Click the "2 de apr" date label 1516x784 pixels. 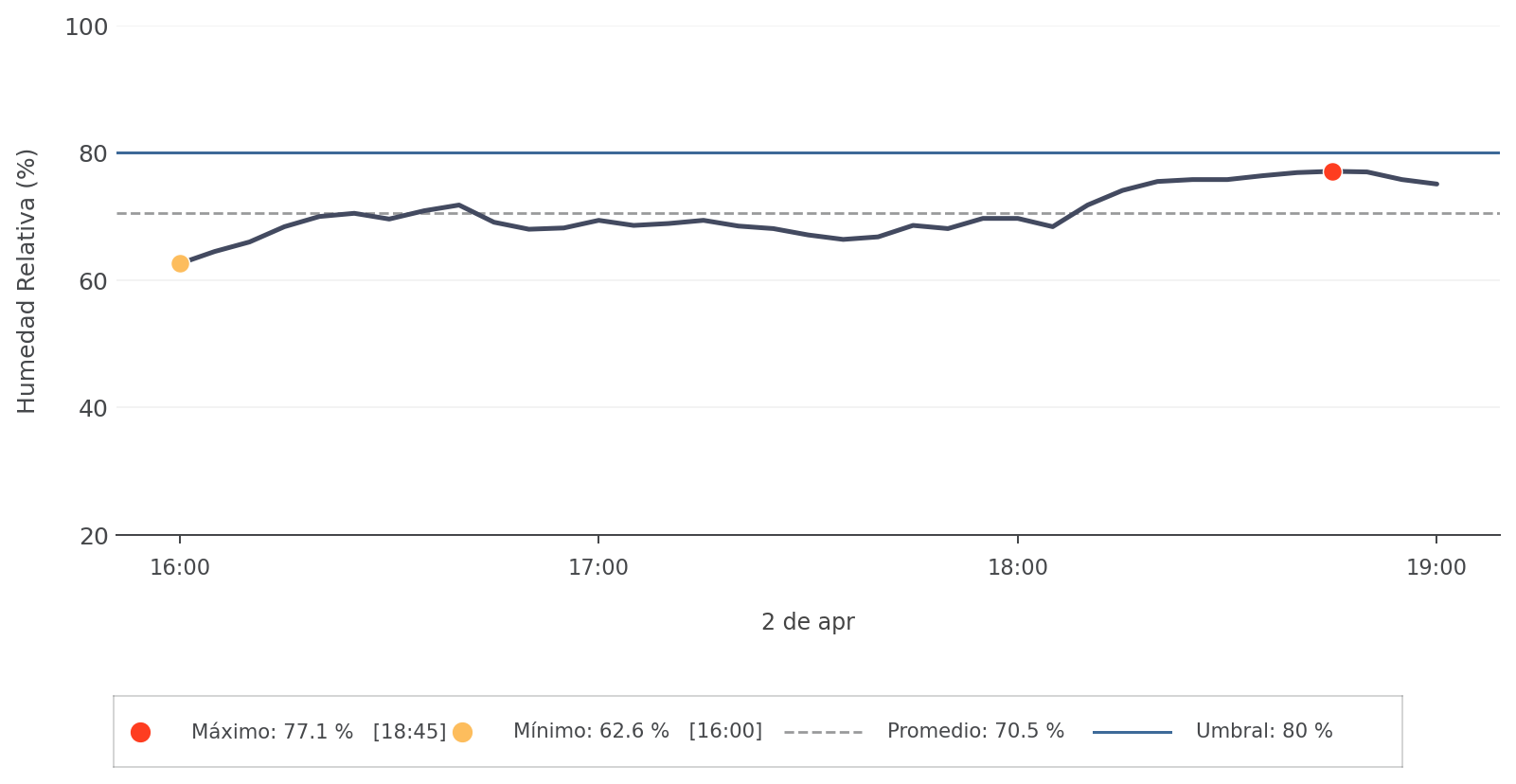[808, 622]
